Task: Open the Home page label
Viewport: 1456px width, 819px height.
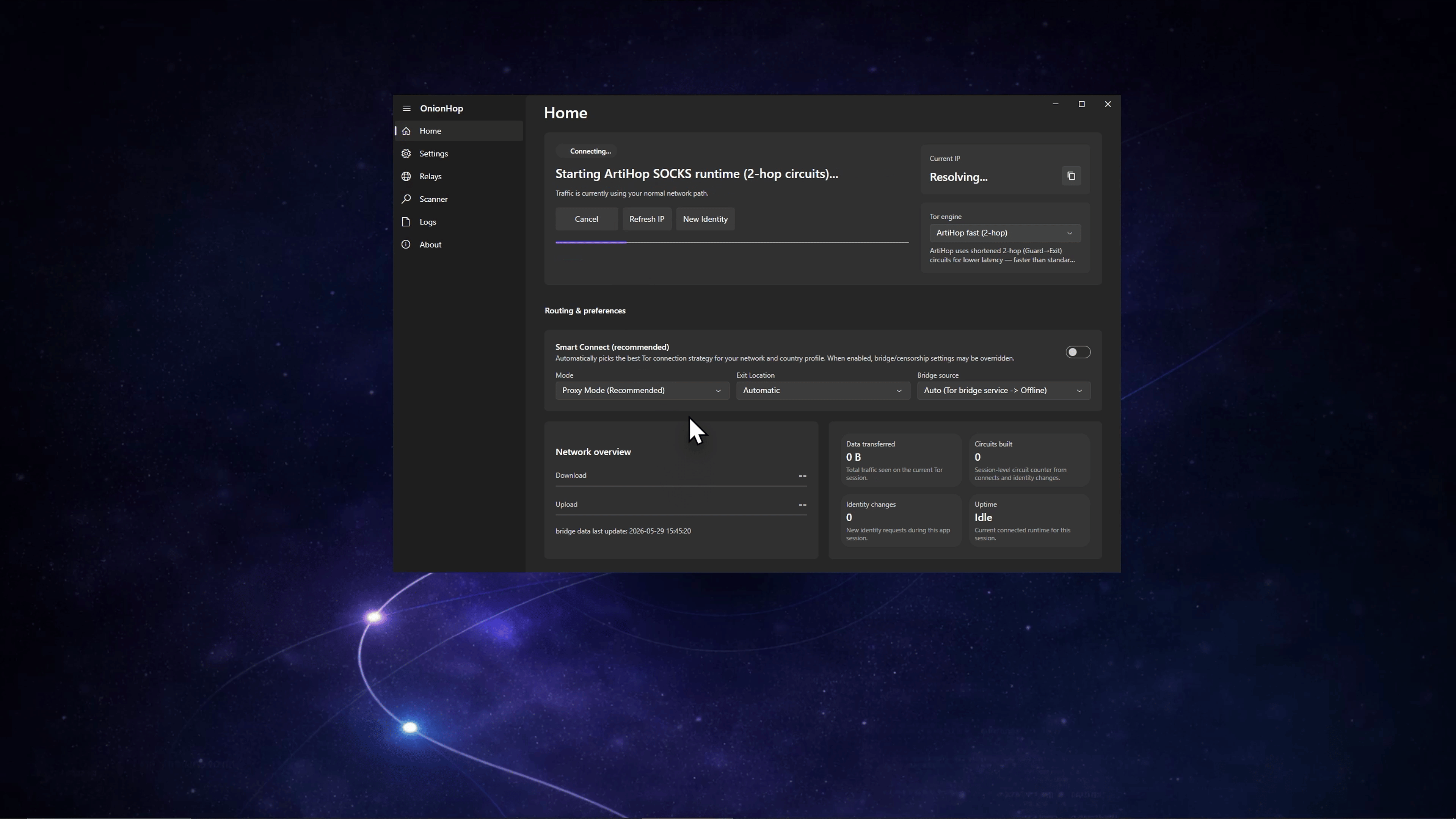Action: (430, 131)
